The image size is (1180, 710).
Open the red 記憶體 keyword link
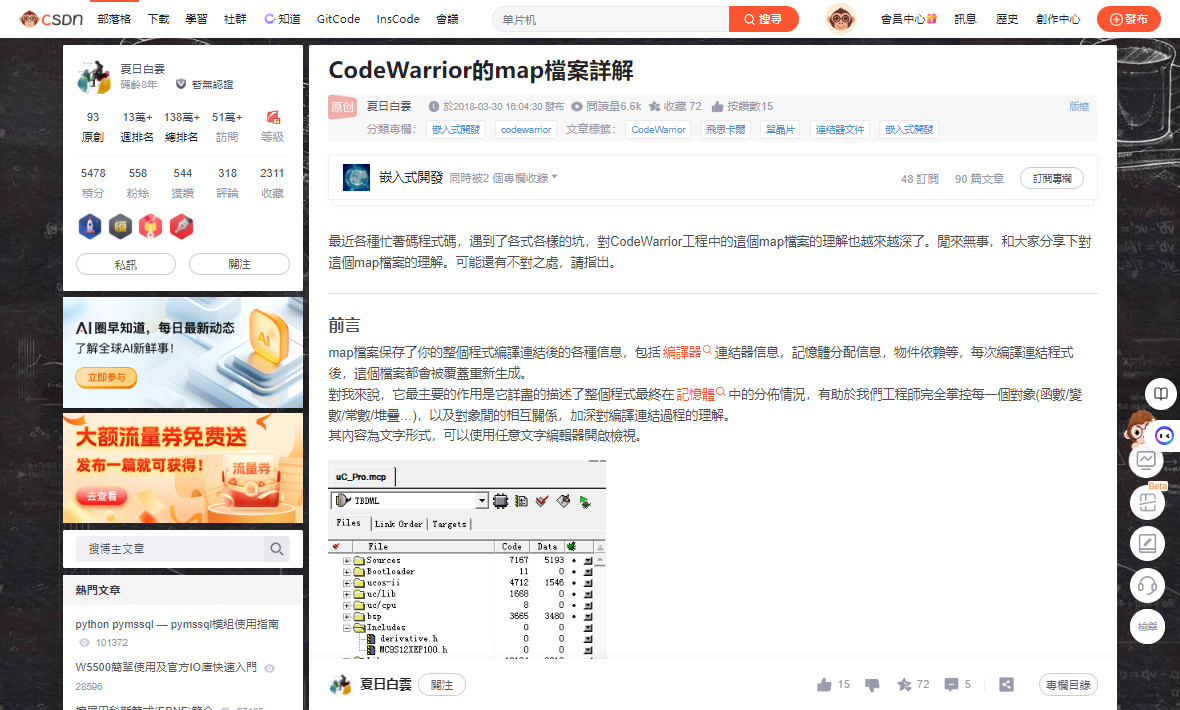701,394
